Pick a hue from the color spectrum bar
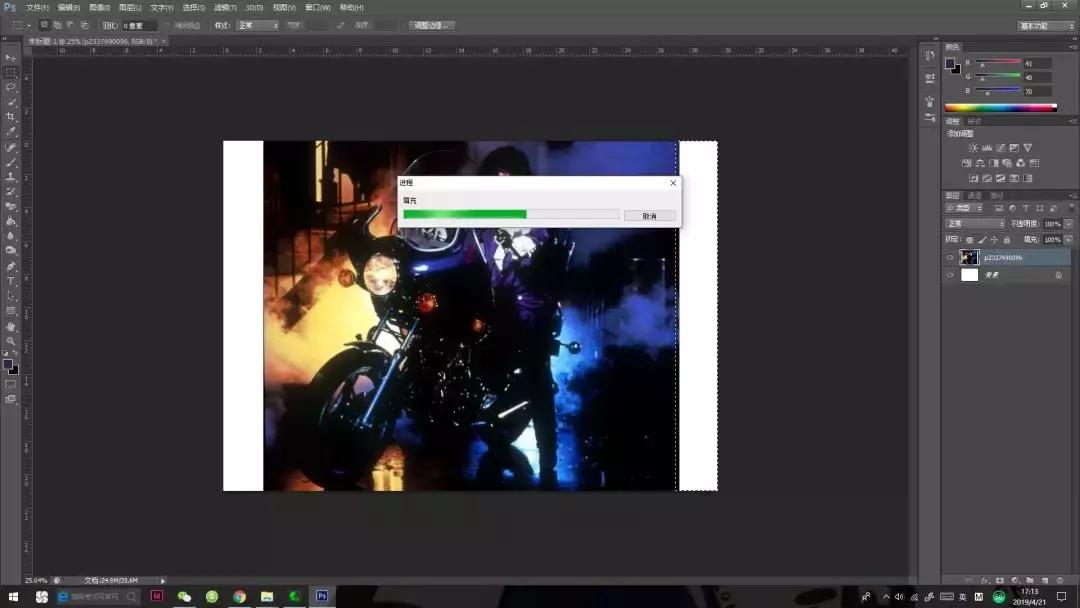The height and width of the screenshot is (608, 1080). (1000, 108)
